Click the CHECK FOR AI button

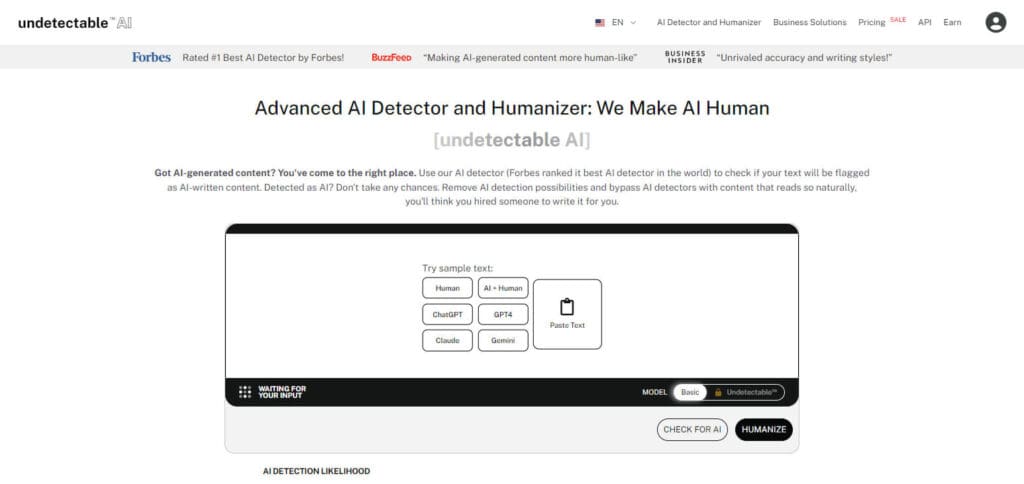[x=692, y=430]
